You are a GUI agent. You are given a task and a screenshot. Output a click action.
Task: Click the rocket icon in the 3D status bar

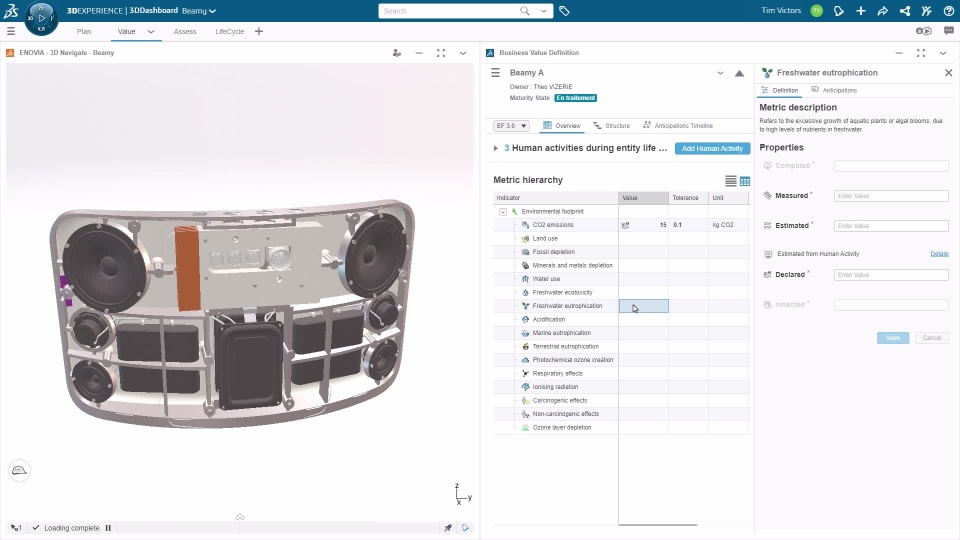coord(448,528)
